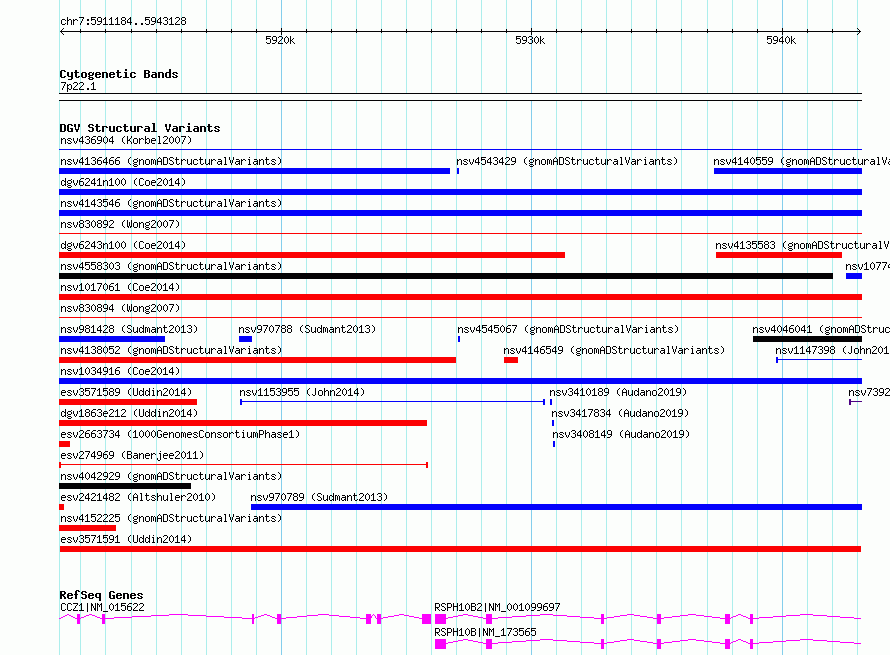Viewport: 890px width, 655px height.
Task: Click the nsv4146549 small red bar
Action: (511, 360)
